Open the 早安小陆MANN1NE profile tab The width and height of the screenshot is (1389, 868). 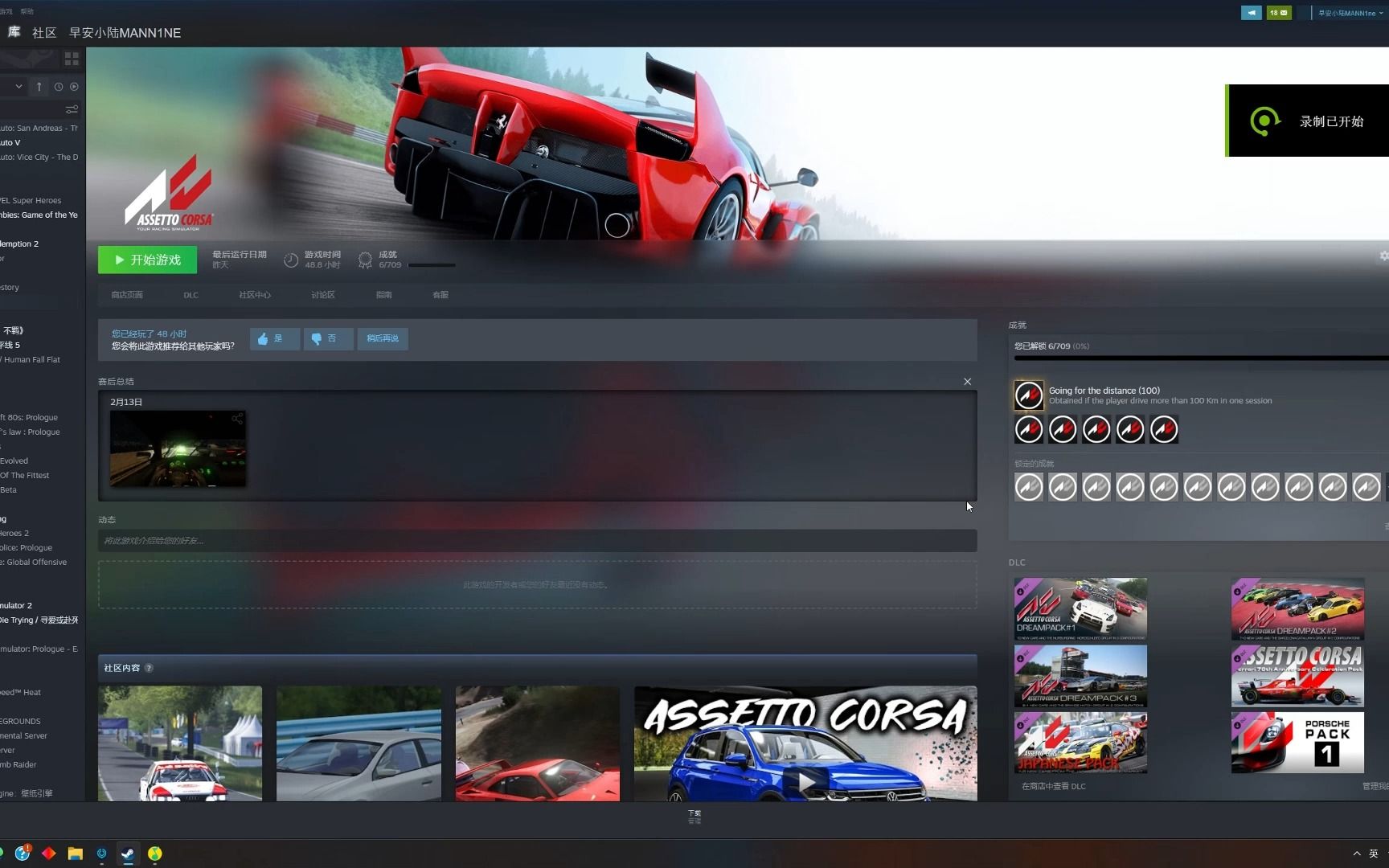(x=125, y=33)
